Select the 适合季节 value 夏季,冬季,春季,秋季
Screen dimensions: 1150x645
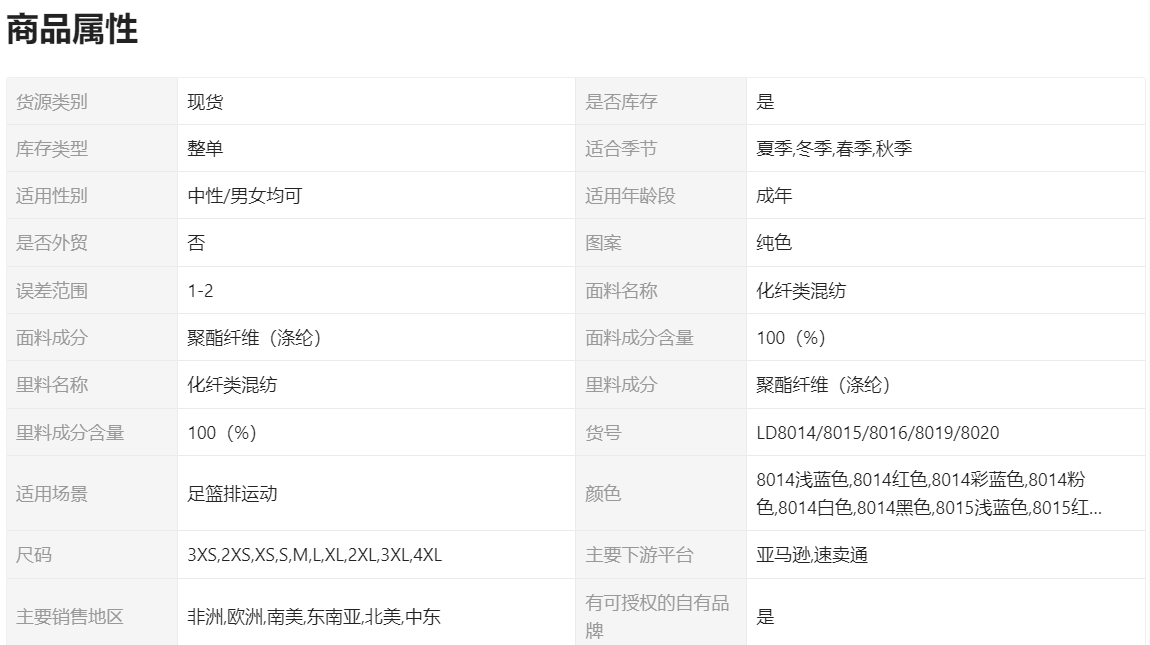(834, 149)
